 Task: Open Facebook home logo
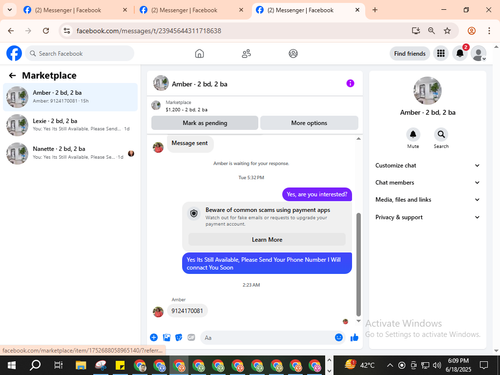(14, 53)
